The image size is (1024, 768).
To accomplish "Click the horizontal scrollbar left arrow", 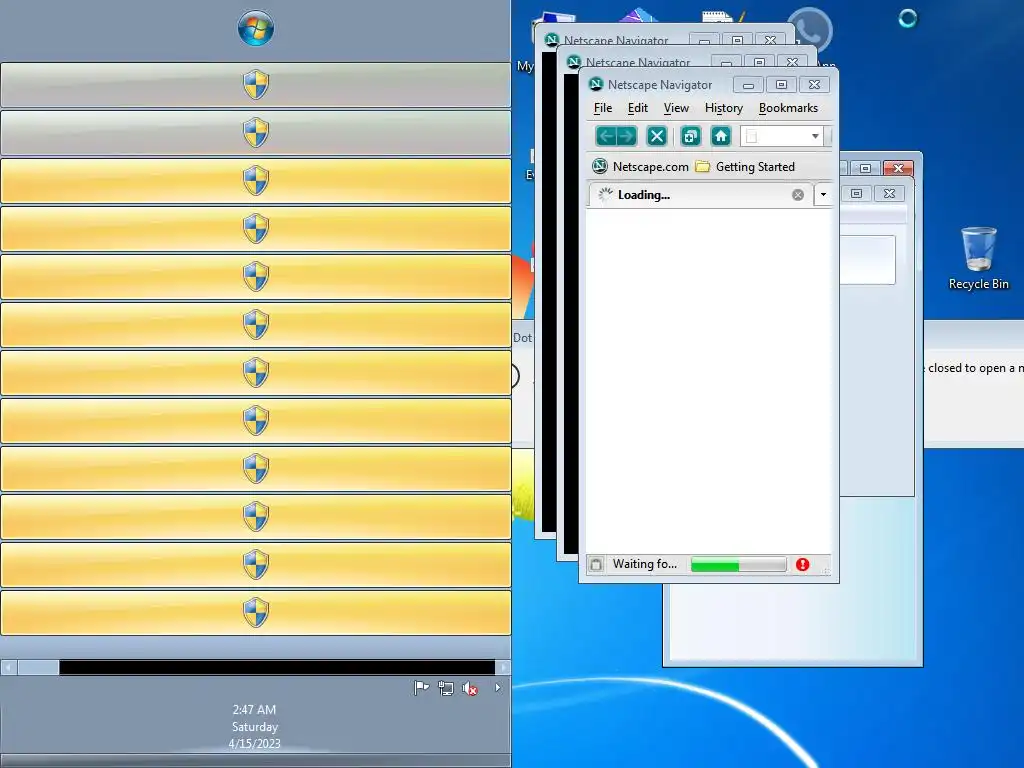I will tap(8, 667).
